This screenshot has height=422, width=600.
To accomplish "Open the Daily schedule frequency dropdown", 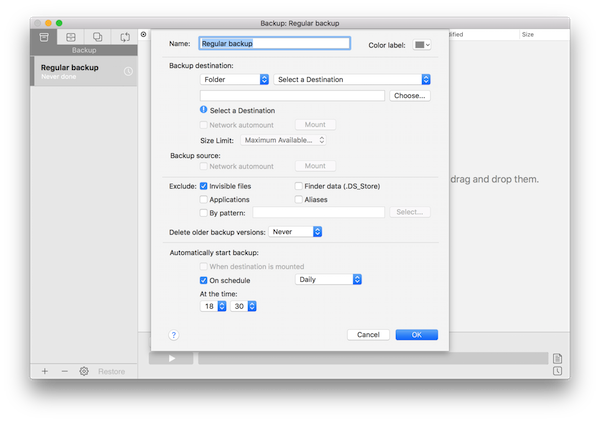I will coord(328,279).
